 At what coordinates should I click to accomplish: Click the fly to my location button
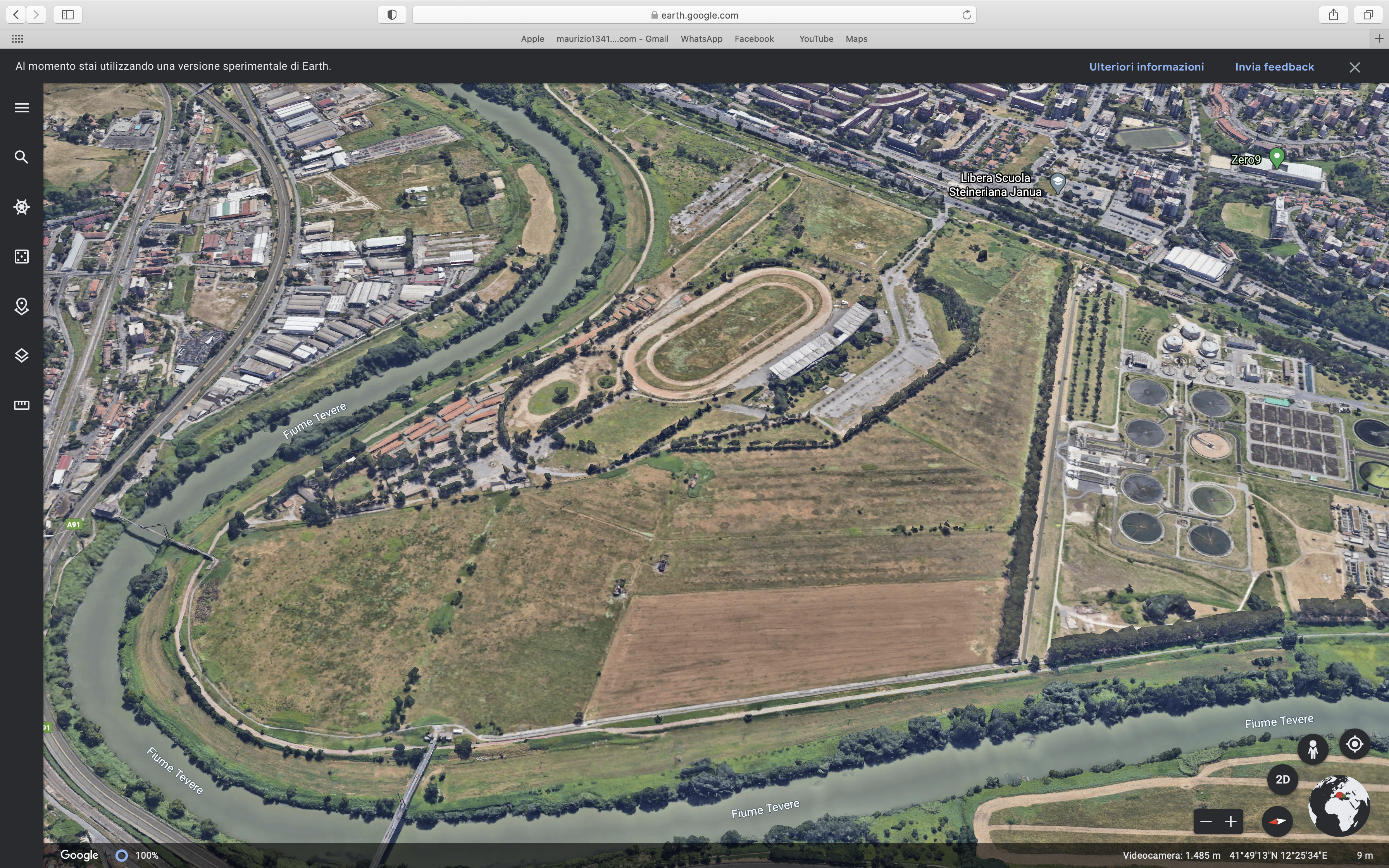click(1355, 744)
